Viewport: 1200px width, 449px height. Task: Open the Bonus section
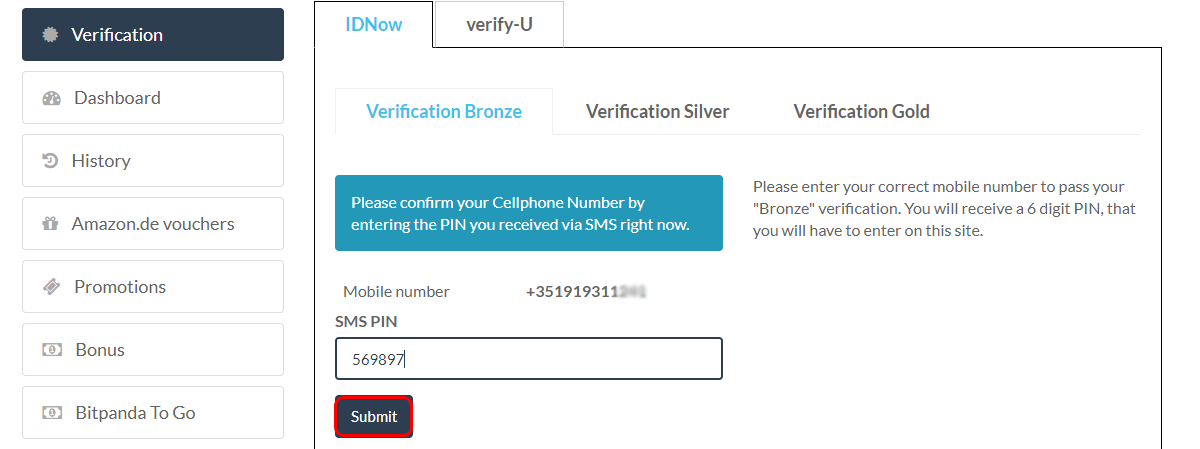(153, 350)
